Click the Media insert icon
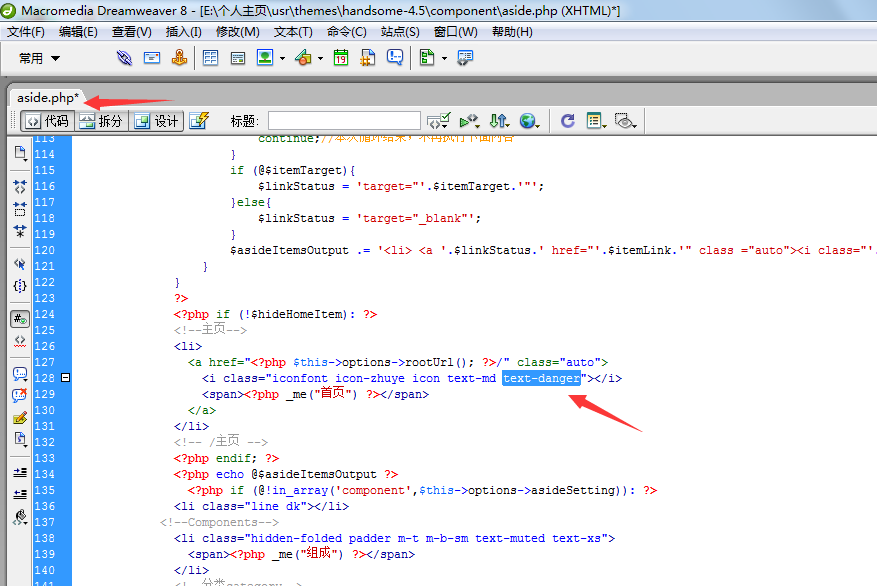The height and width of the screenshot is (586, 877). click(x=303, y=58)
